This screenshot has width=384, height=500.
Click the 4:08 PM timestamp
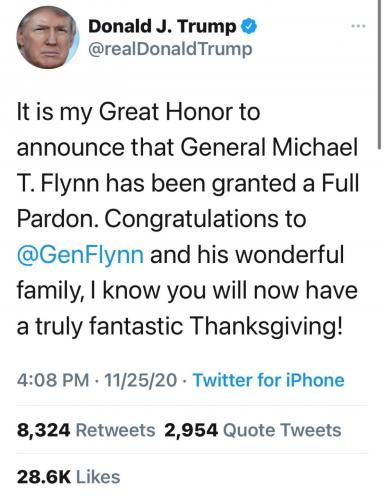pyautogui.click(x=53, y=380)
